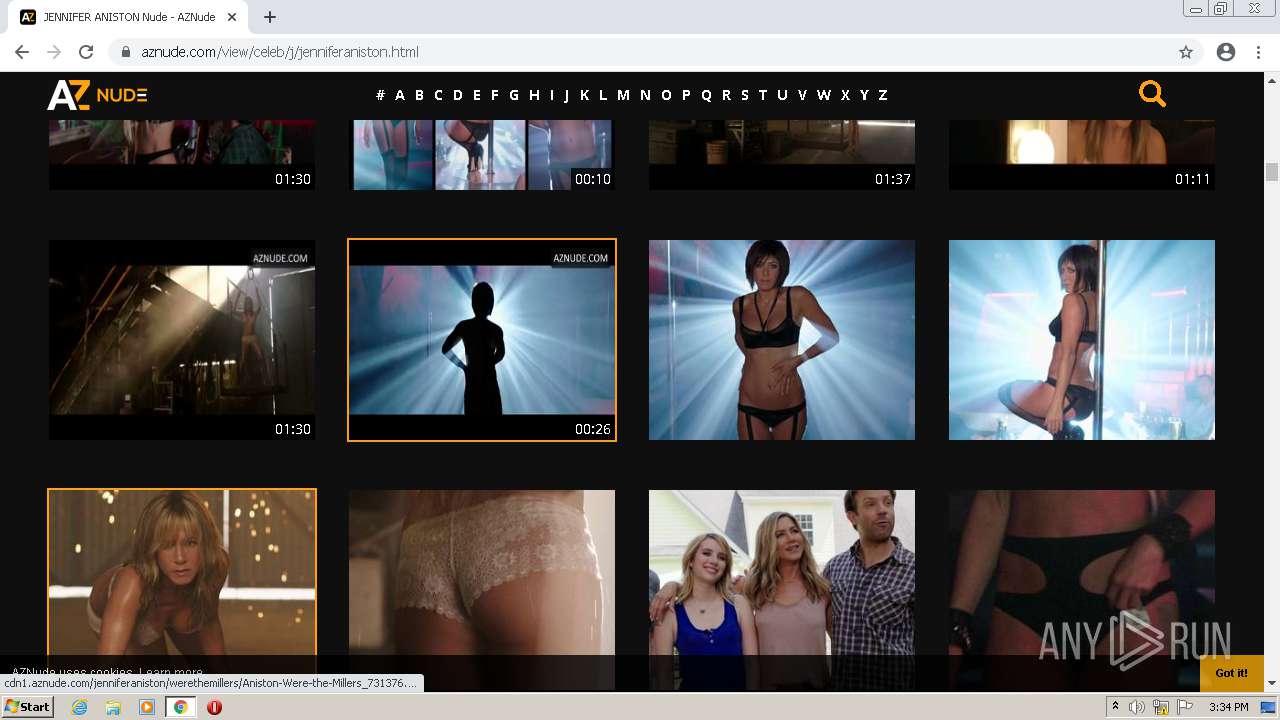This screenshot has width=1280, height=720.
Task: Reload the page
Action: [x=86, y=52]
